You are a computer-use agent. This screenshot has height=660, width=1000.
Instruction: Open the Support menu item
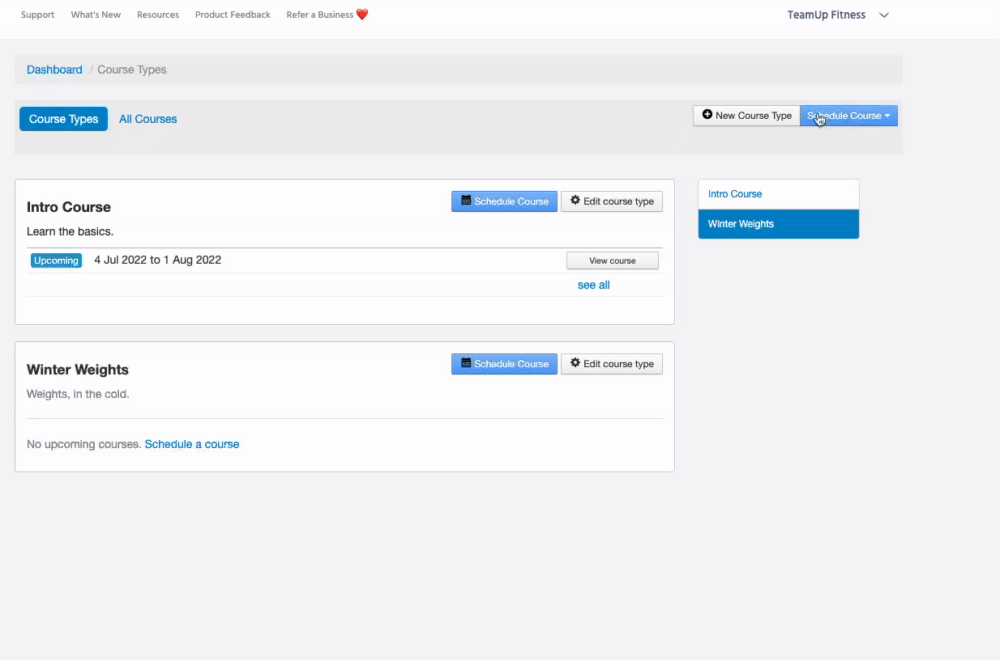pos(38,15)
